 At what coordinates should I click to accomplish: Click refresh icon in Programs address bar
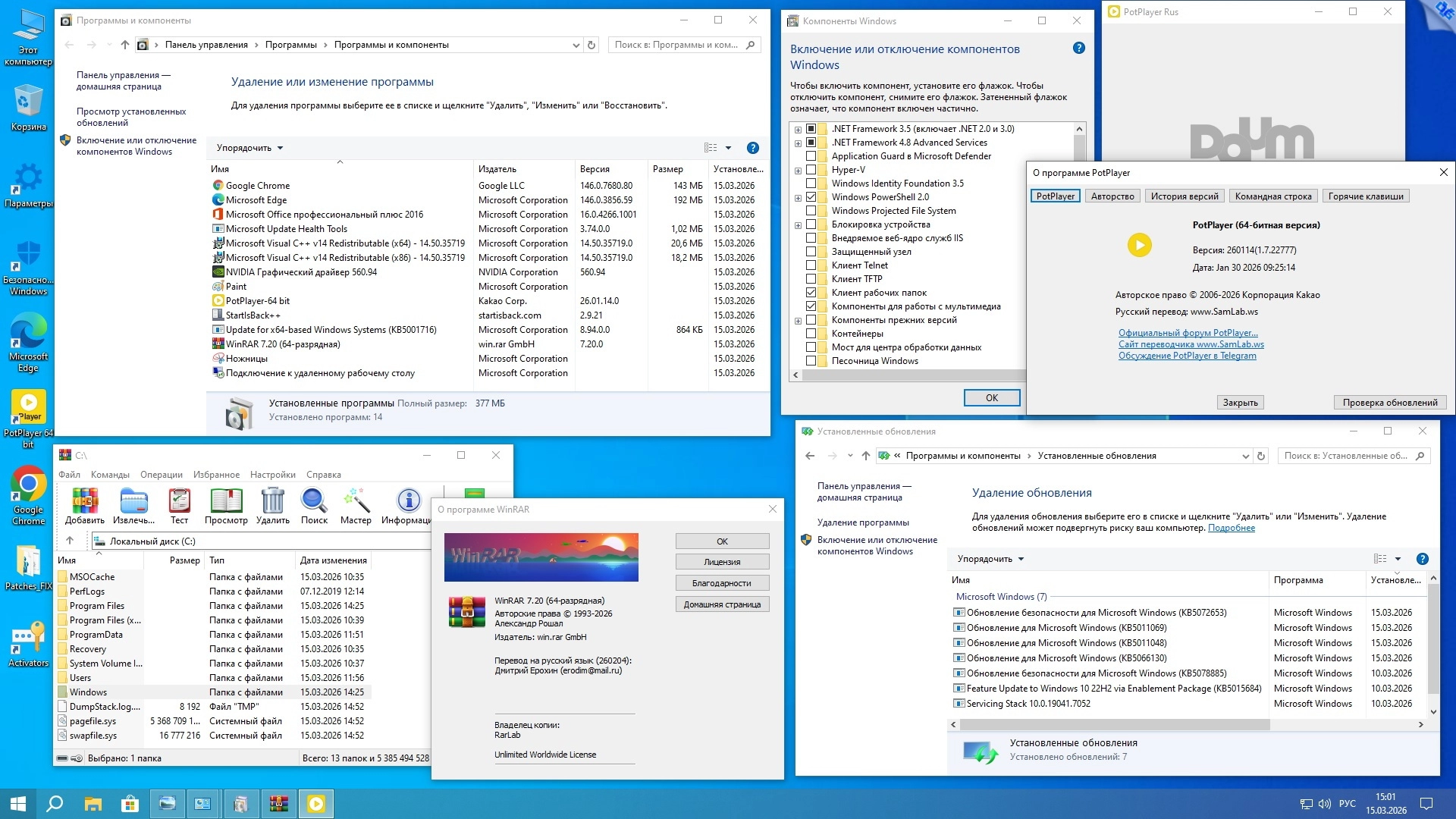click(x=592, y=45)
